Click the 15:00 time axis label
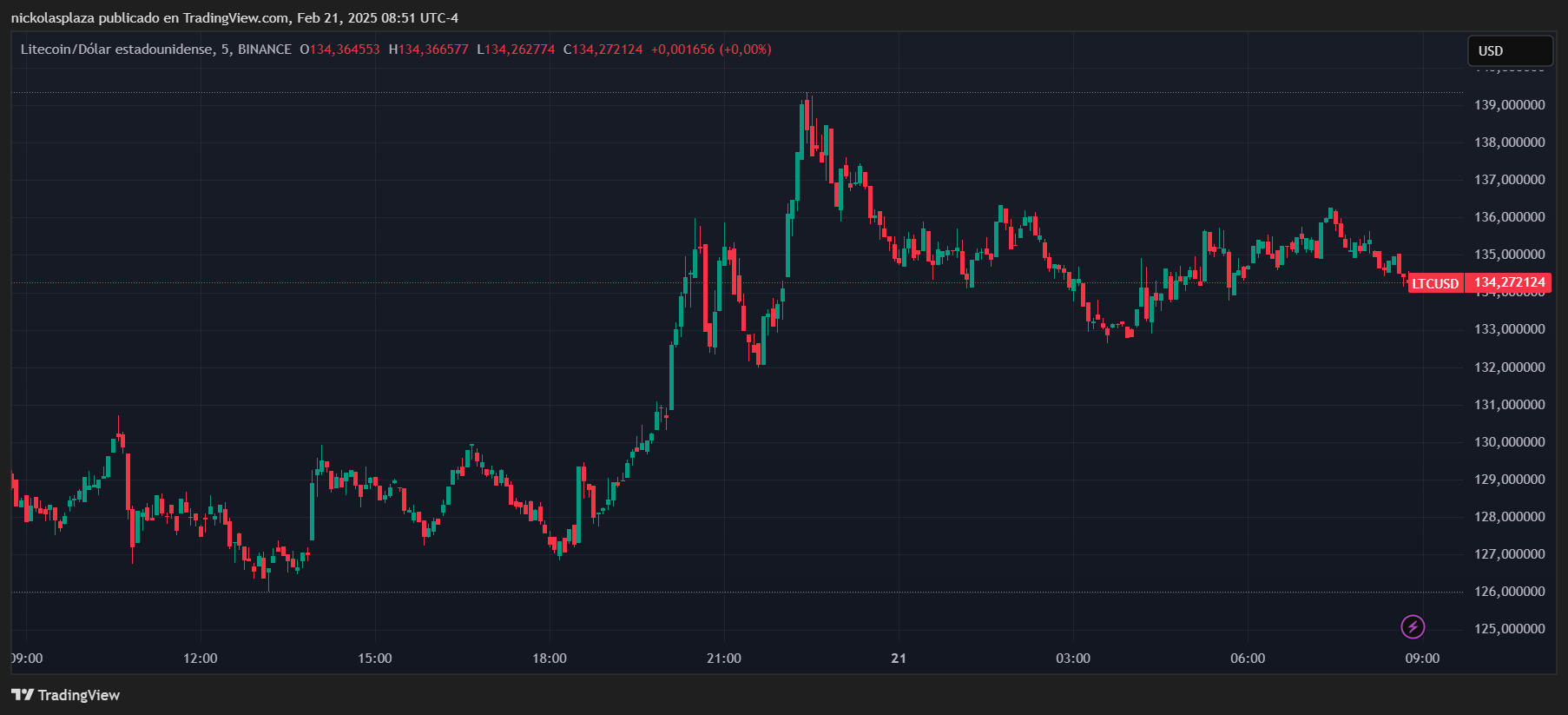The width and height of the screenshot is (1568, 715). click(375, 659)
